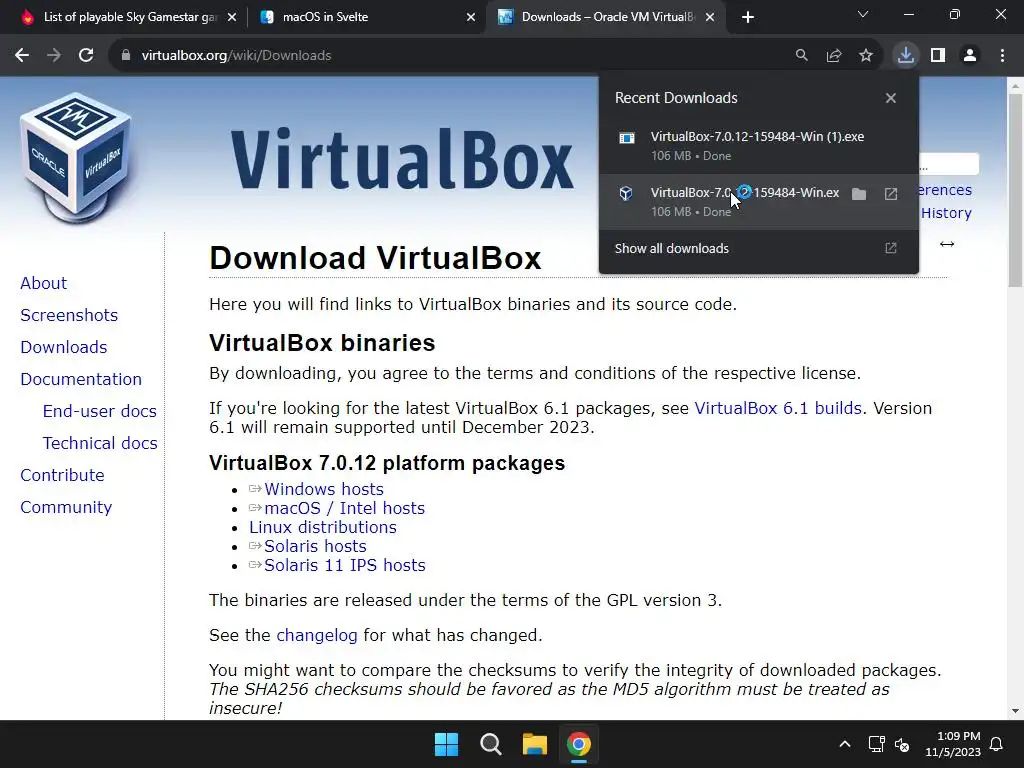Toggle page width with double-arrow icon
Viewport: 1024px width, 768px height.
tap(947, 244)
